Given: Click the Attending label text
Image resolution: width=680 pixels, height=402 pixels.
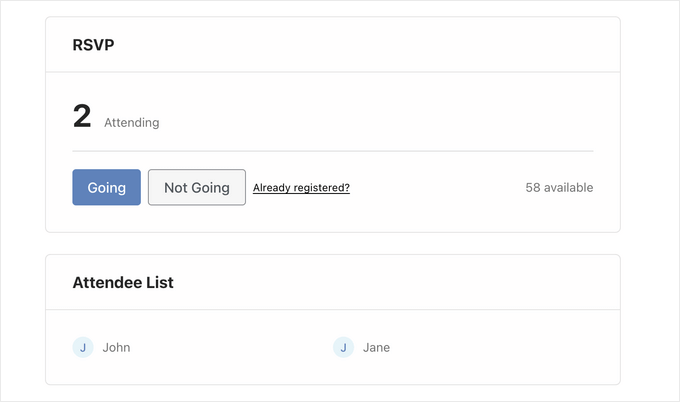Looking at the screenshot, I should 131,123.
